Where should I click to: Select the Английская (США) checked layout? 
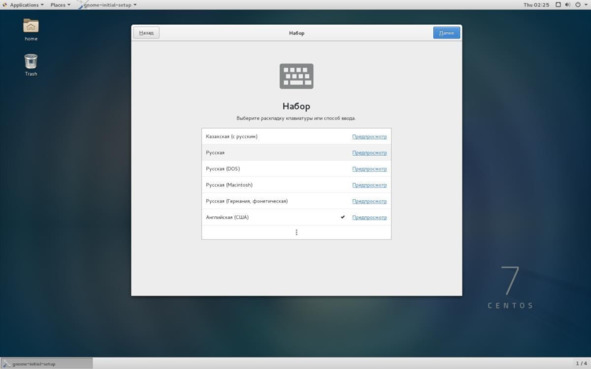click(296, 217)
